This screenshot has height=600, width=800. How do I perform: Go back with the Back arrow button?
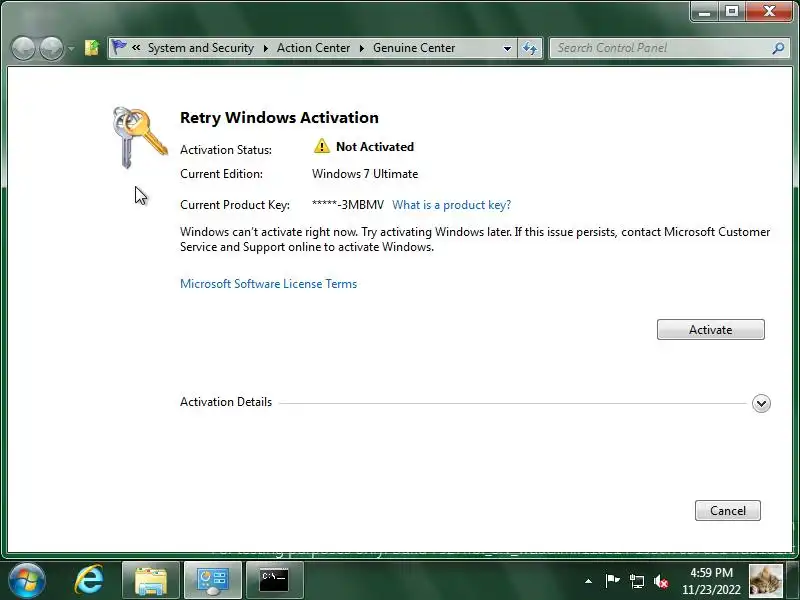[x=23, y=48]
